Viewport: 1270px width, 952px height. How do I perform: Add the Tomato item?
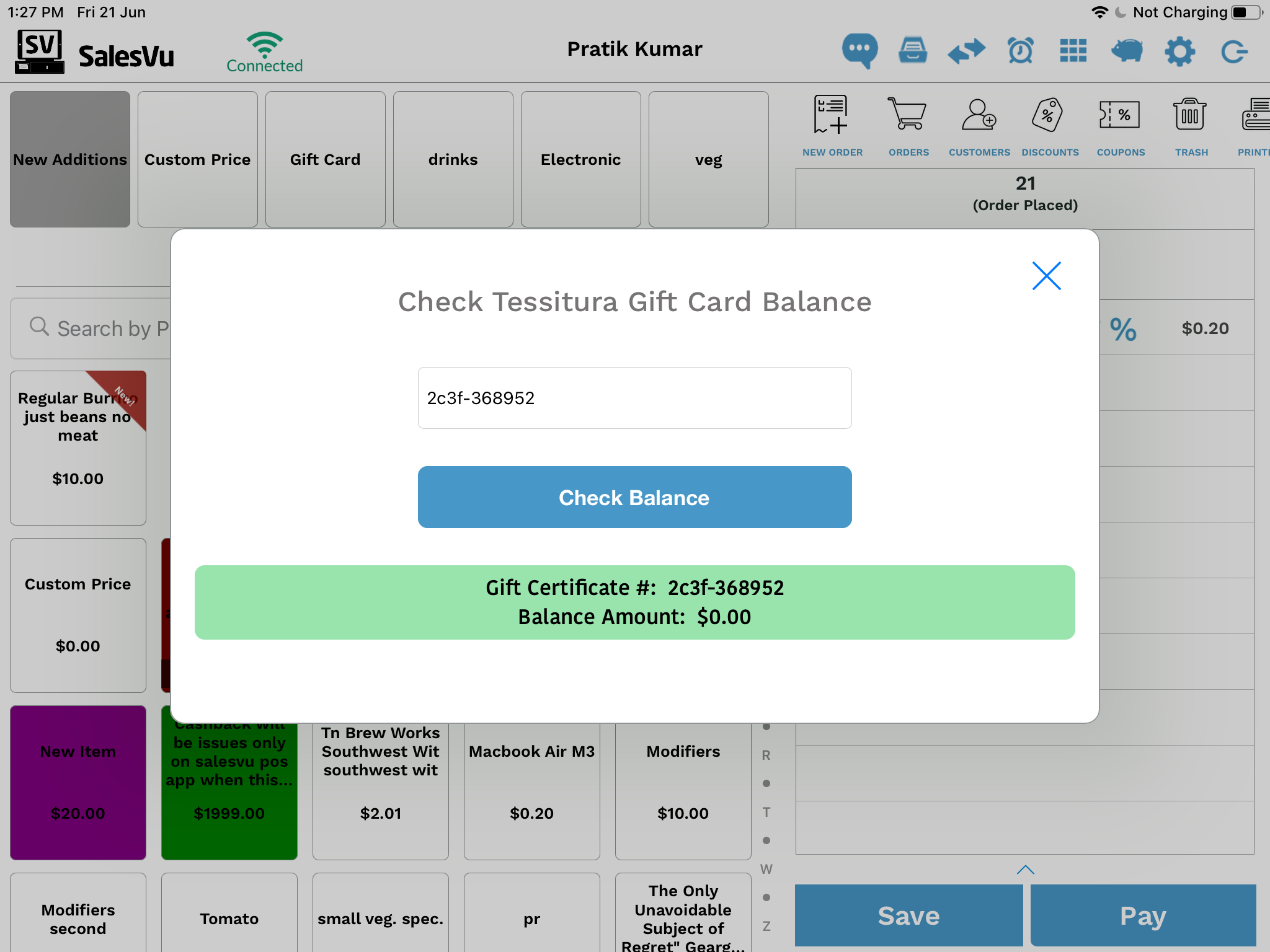[229, 912]
